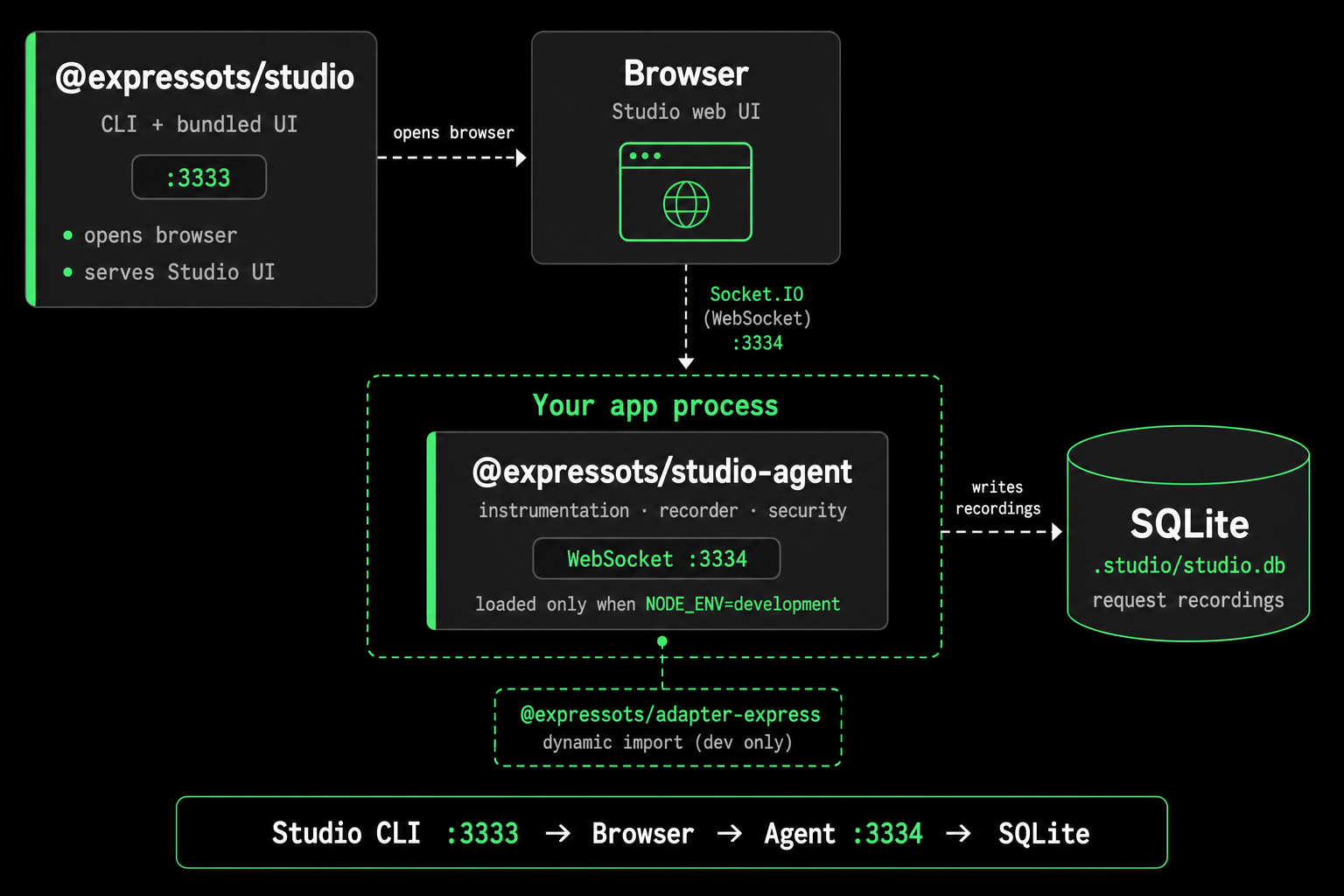Click 'Agent' in the bottom flow bar
Image resolution: width=1344 pixels, height=896 pixels.
800,834
